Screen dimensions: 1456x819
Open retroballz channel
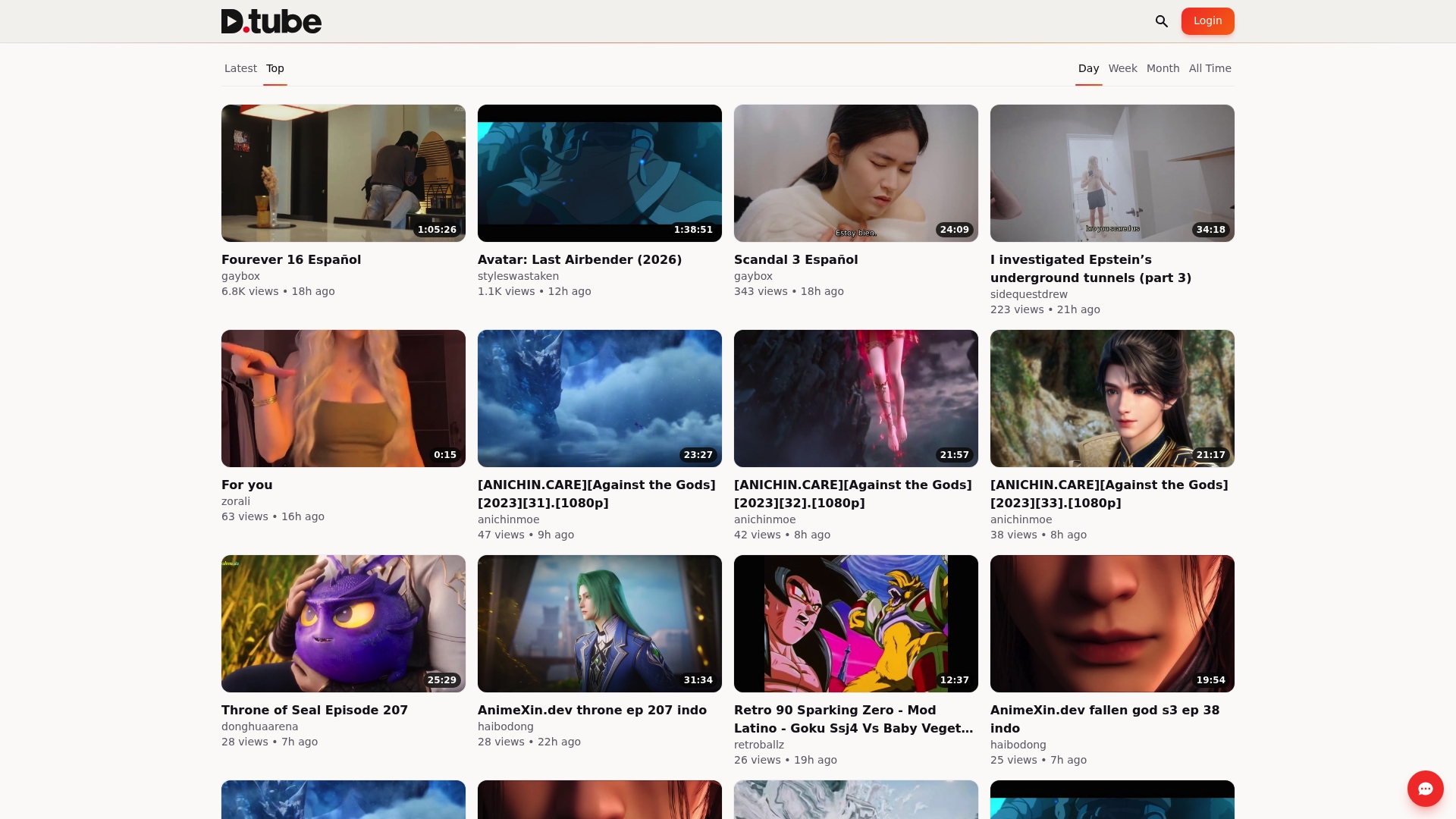click(x=759, y=745)
